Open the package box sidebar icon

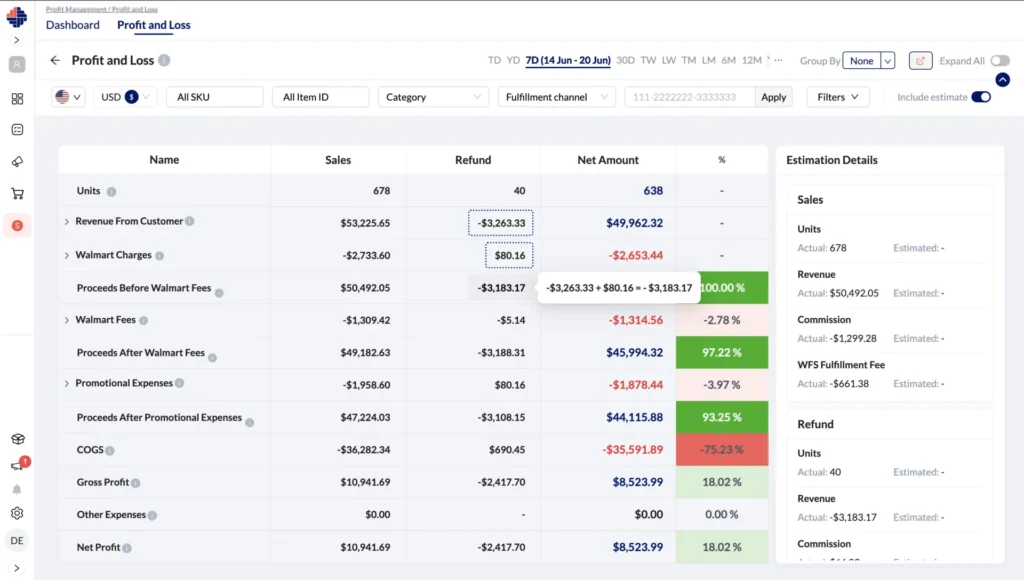click(x=18, y=439)
